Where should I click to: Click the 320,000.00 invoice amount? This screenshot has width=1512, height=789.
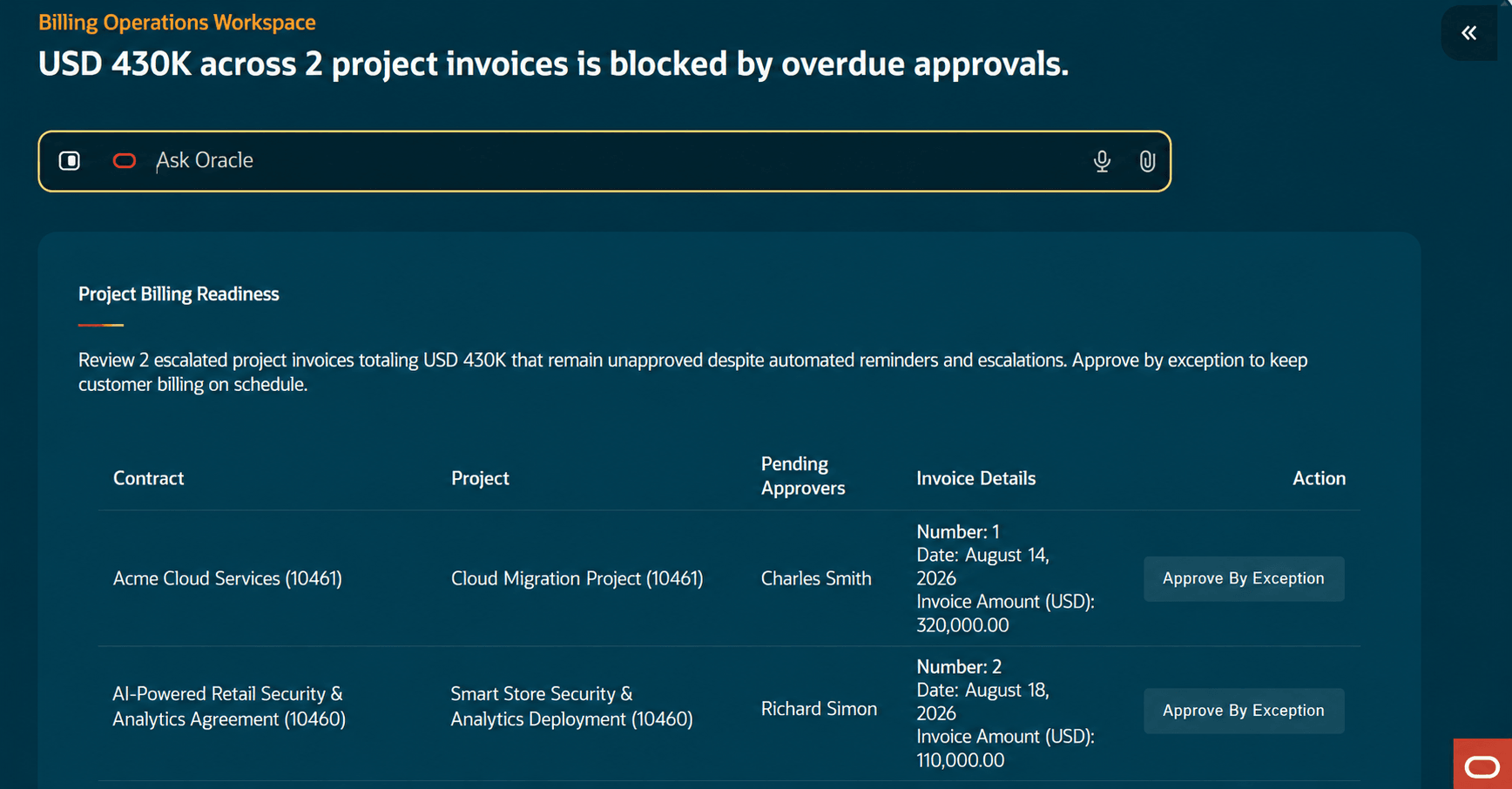(962, 625)
